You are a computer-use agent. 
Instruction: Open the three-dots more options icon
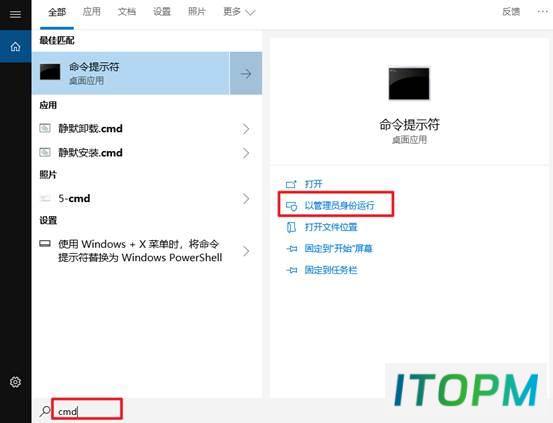tap(542, 12)
